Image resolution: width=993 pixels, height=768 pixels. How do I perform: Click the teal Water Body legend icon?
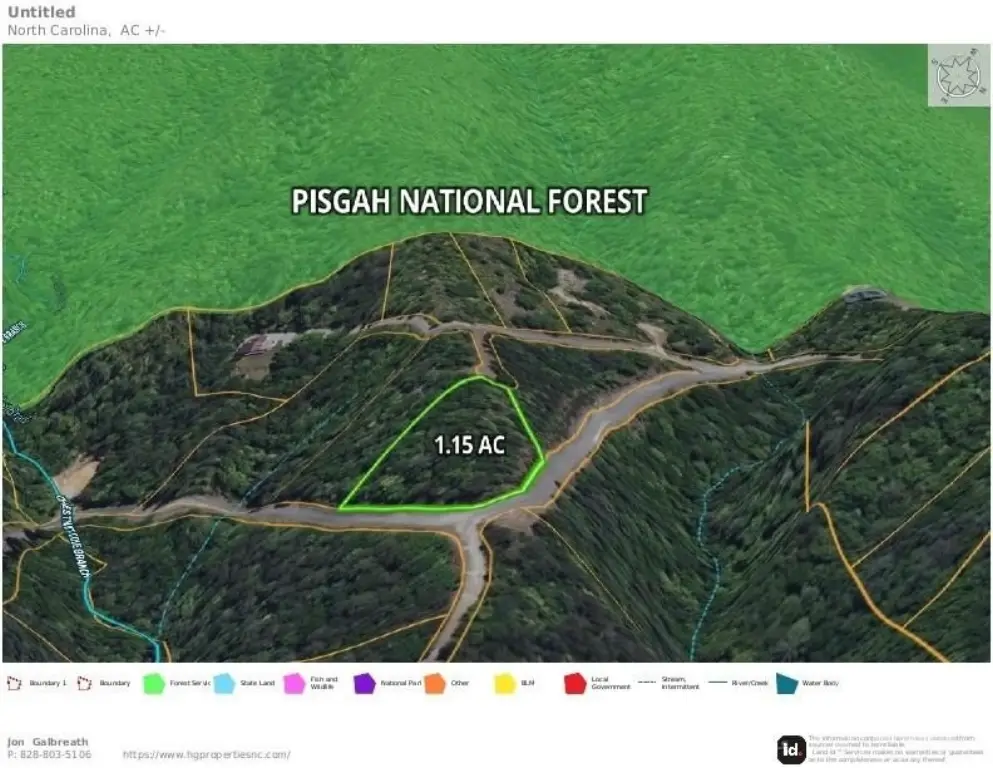(787, 683)
